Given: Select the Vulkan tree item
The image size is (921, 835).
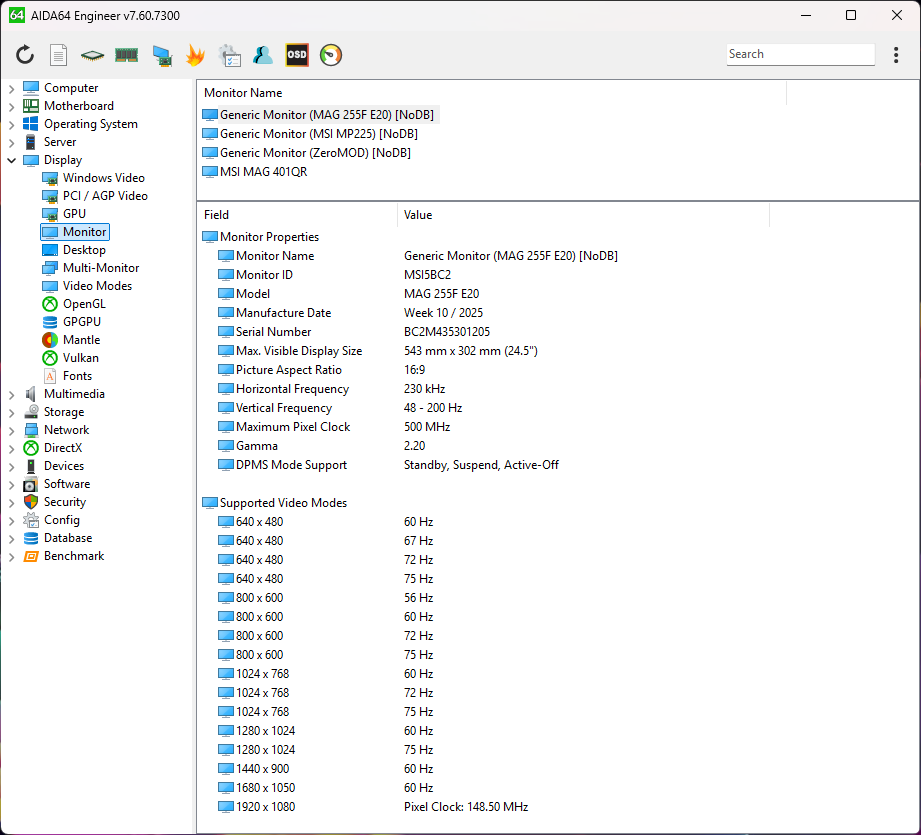Looking at the screenshot, I should coord(70,358).
